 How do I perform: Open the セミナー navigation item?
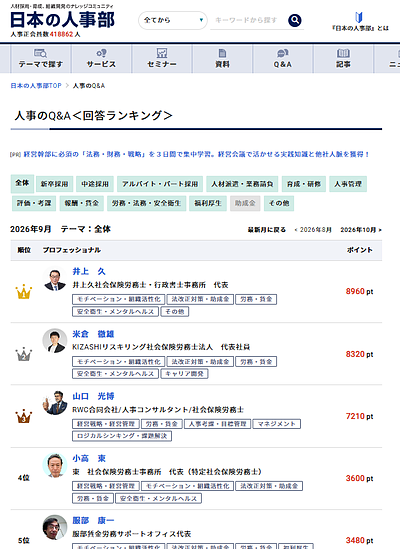[x=161, y=58]
